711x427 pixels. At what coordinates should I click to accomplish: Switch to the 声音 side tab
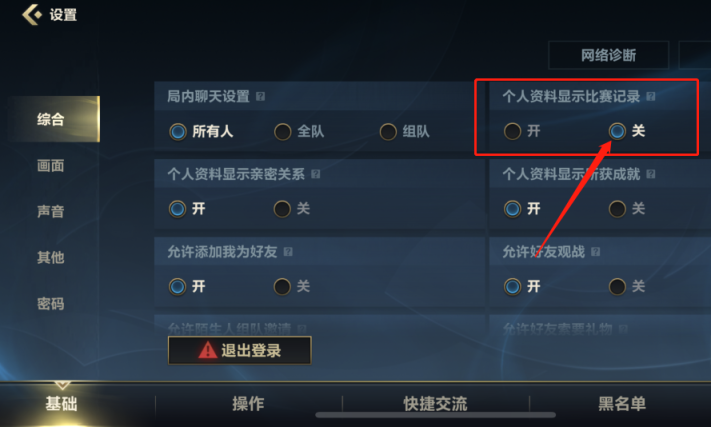coord(51,212)
